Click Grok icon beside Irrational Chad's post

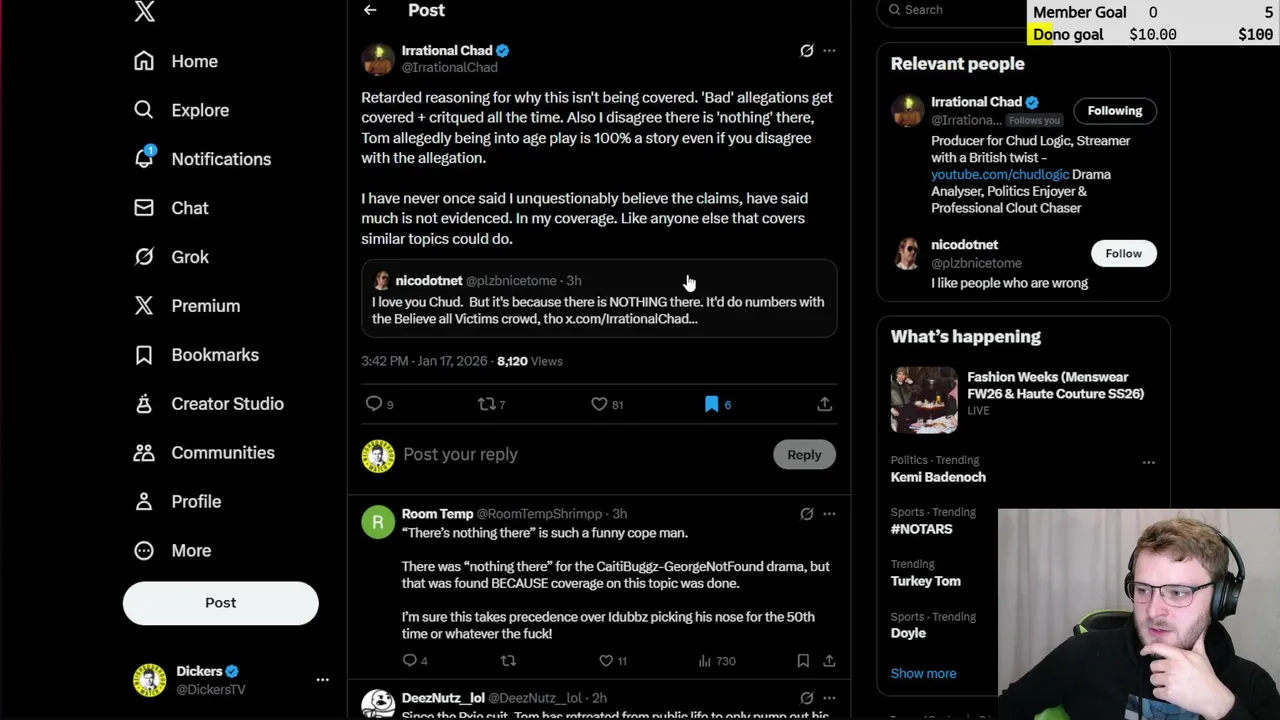(x=807, y=50)
